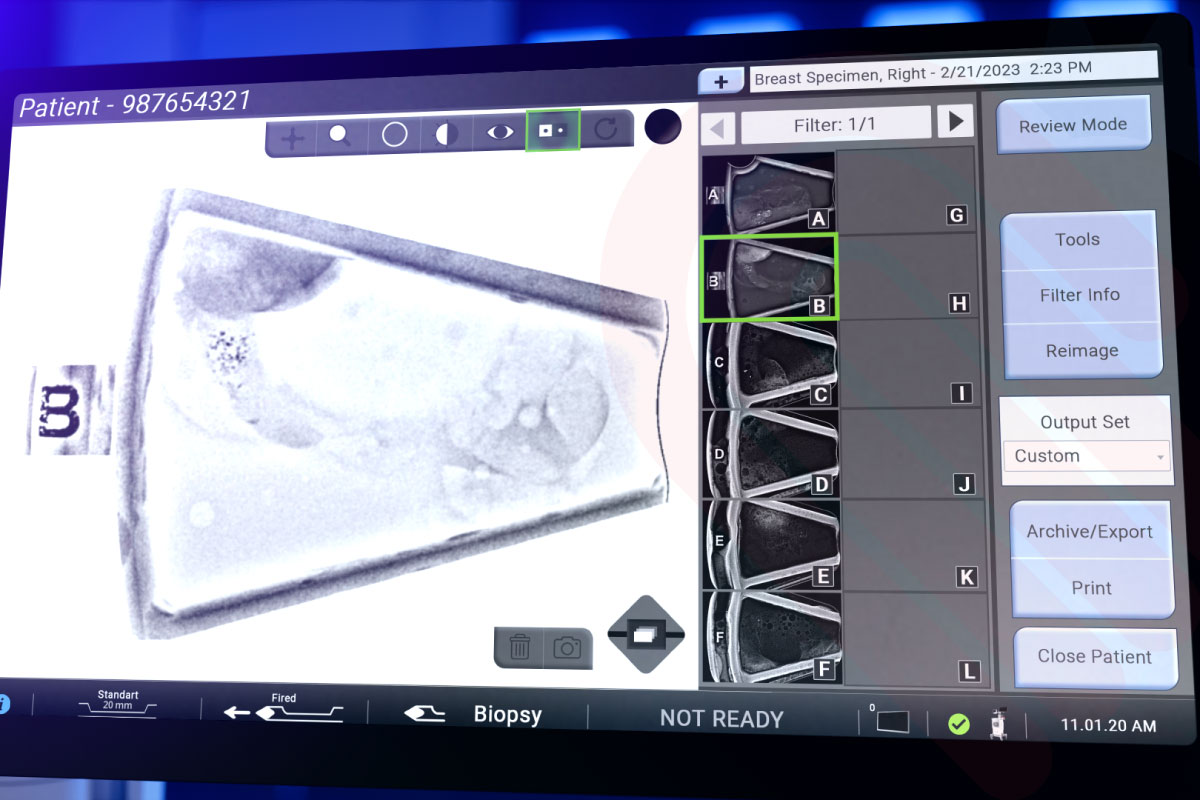Toggle the eye visibility icon

point(500,132)
